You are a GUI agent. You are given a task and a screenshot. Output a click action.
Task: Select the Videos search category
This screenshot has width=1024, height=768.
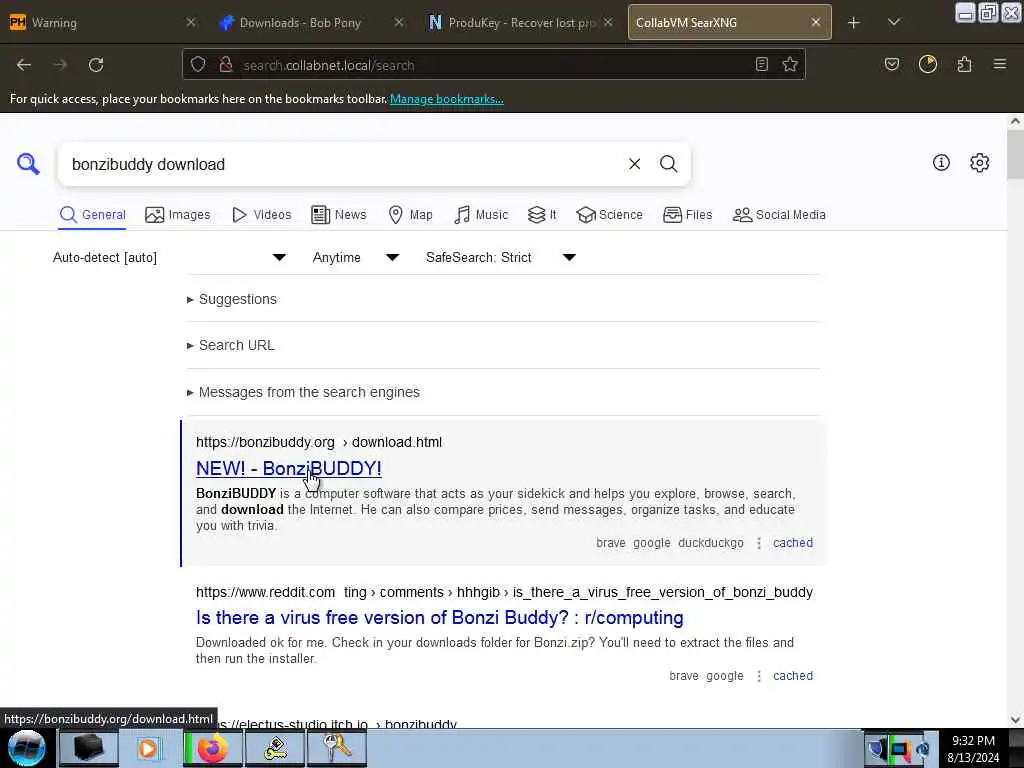point(262,215)
